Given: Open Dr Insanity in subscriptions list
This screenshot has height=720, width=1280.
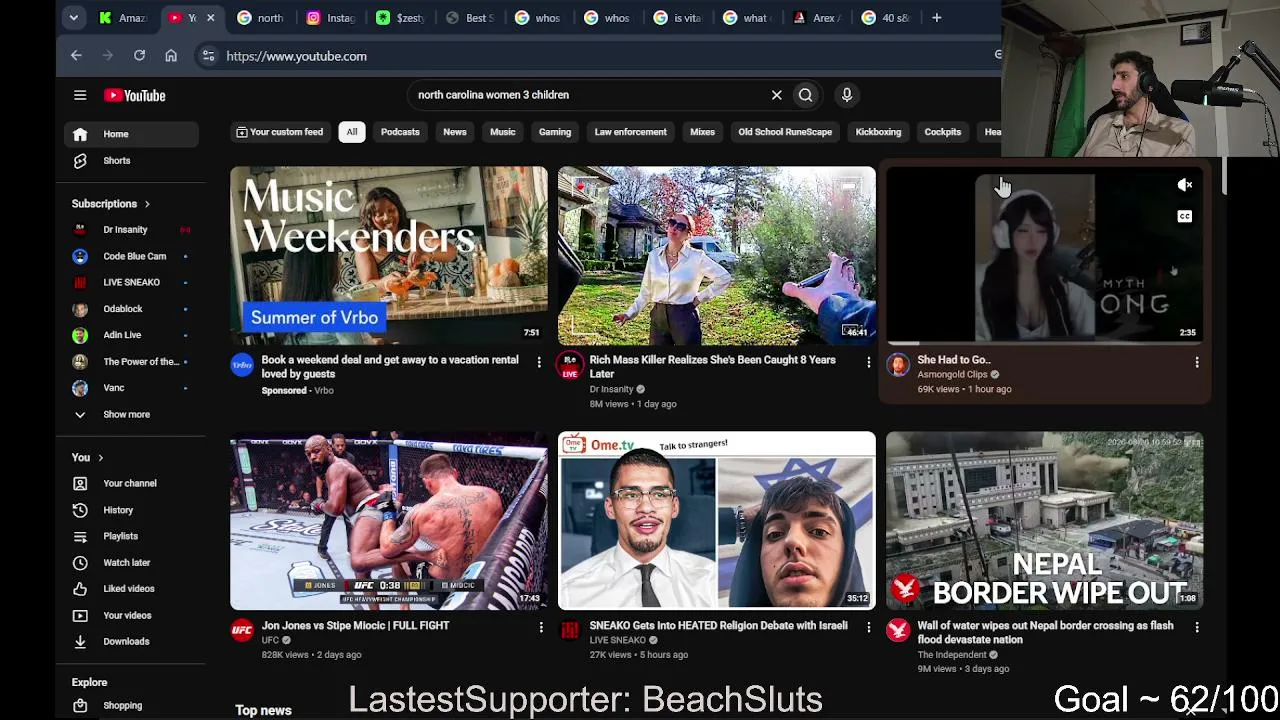Looking at the screenshot, I should [x=131, y=230].
